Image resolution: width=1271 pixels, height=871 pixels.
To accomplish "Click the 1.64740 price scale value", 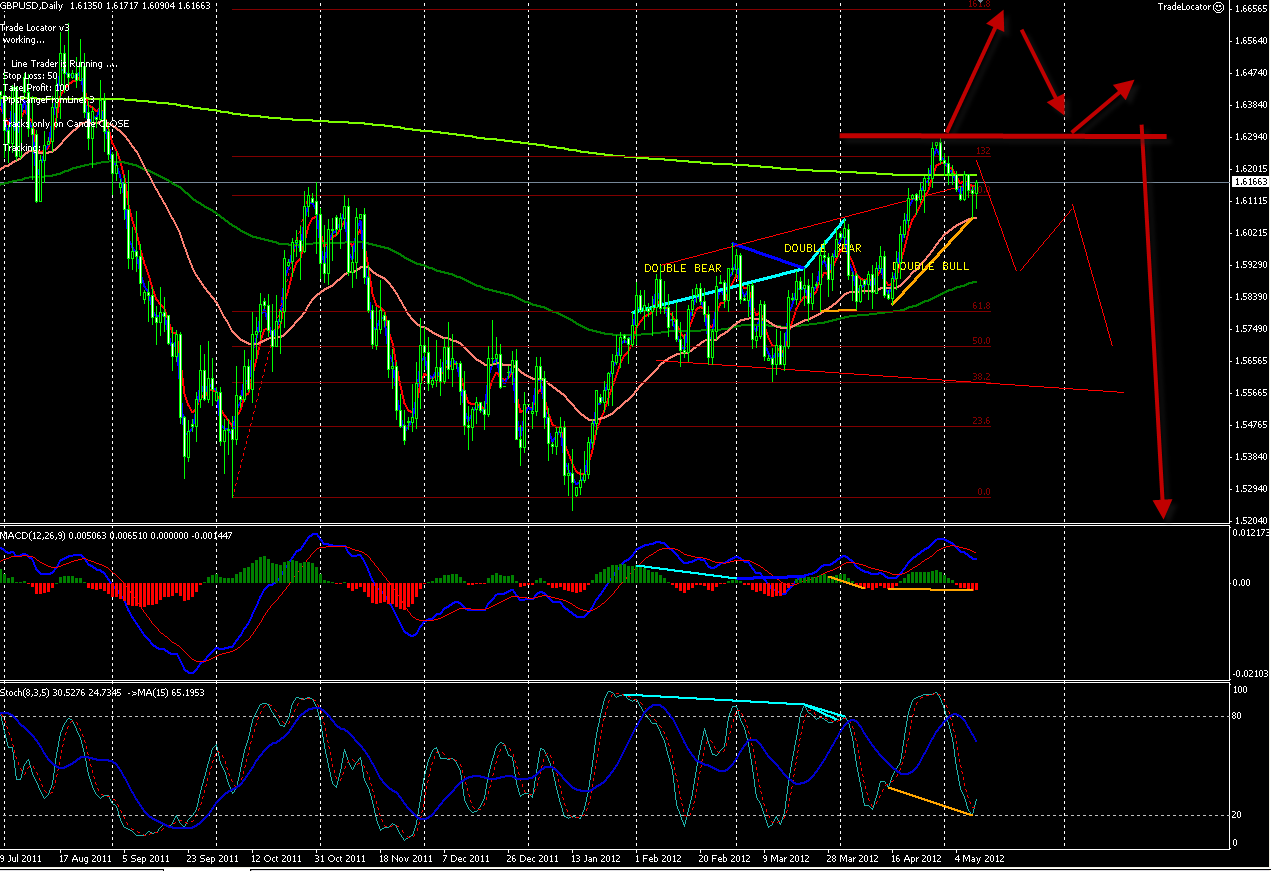I will coord(1252,73).
